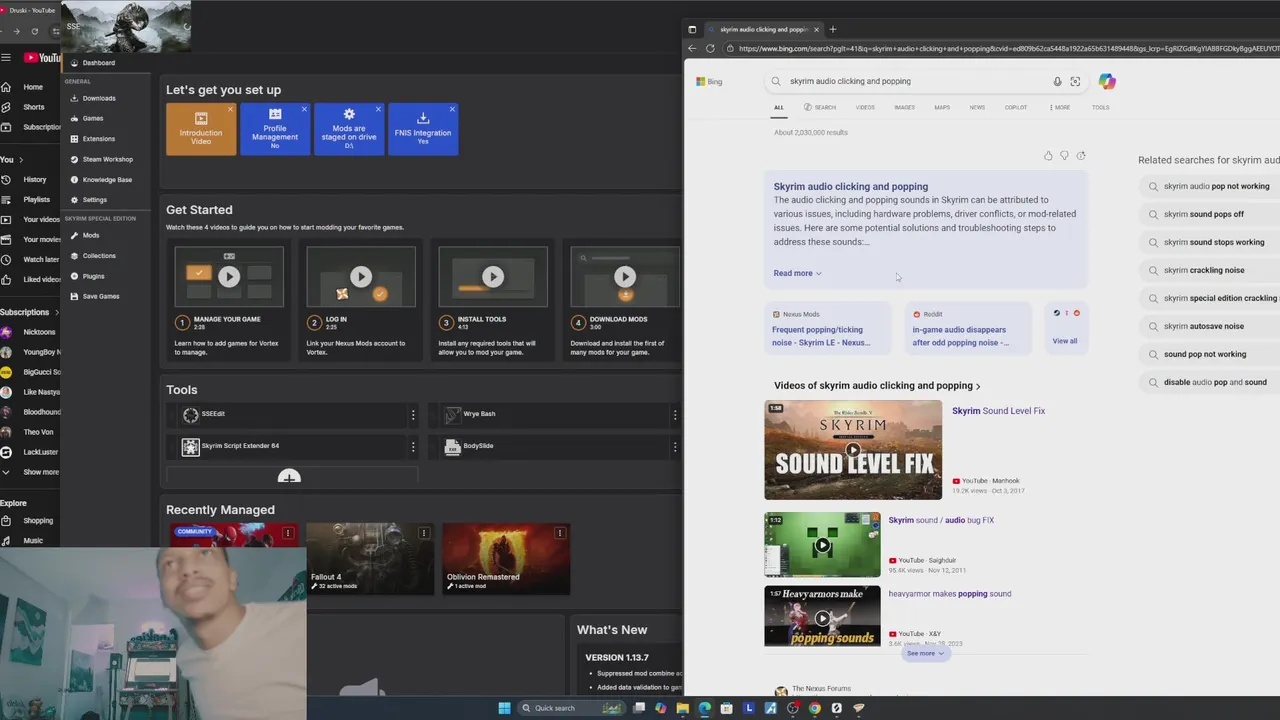The height and width of the screenshot is (720, 1280).
Task: Expand See more videos on Bing
Action: [925, 653]
